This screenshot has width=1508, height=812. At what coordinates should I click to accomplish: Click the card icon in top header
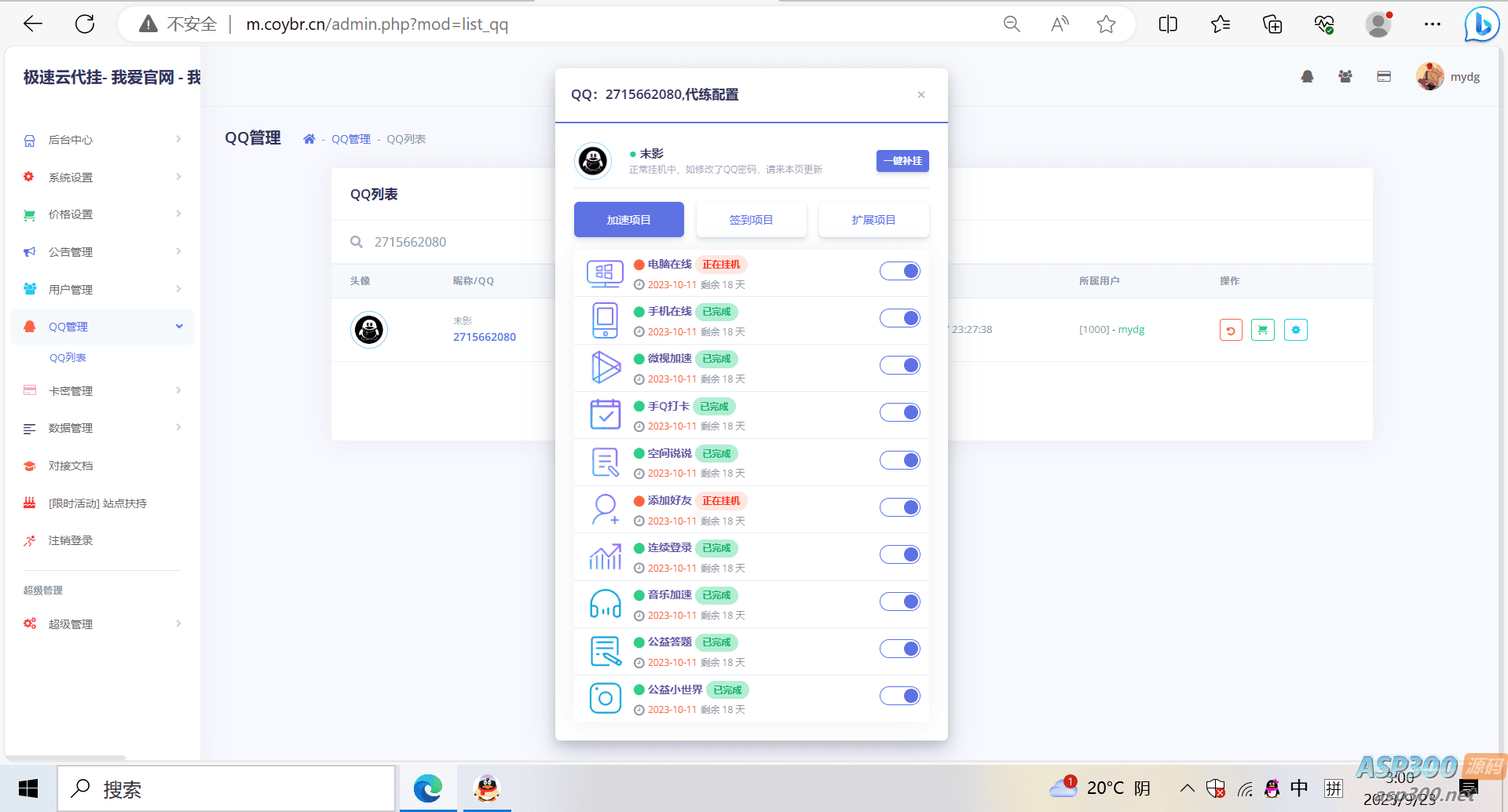coord(1384,77)
